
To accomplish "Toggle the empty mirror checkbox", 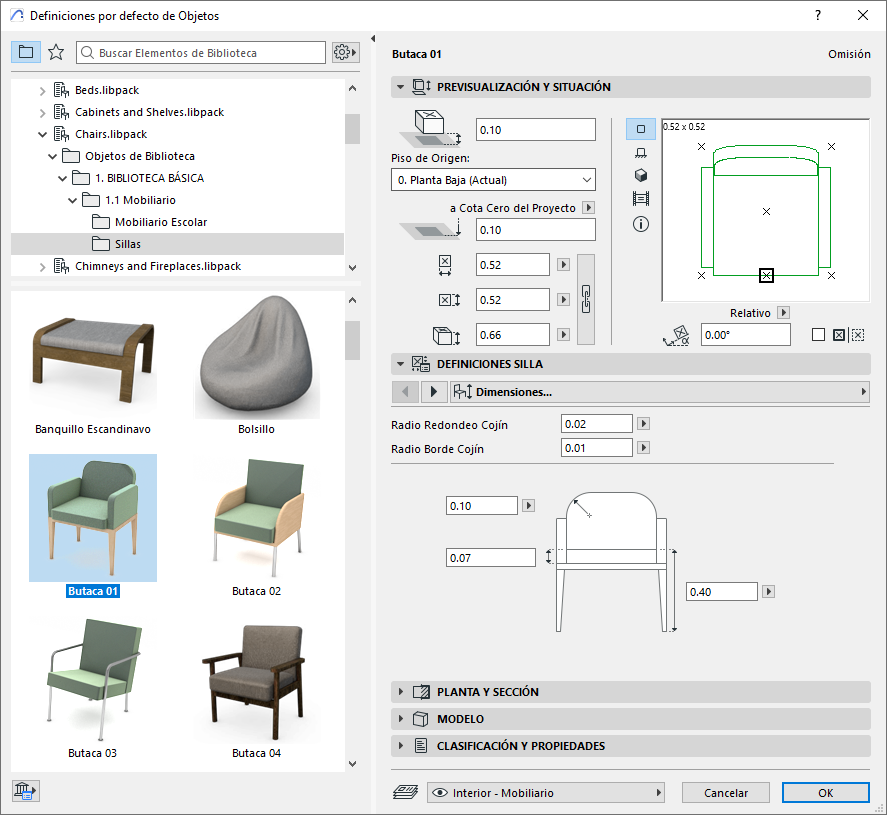I will click(x=818, y=335).
